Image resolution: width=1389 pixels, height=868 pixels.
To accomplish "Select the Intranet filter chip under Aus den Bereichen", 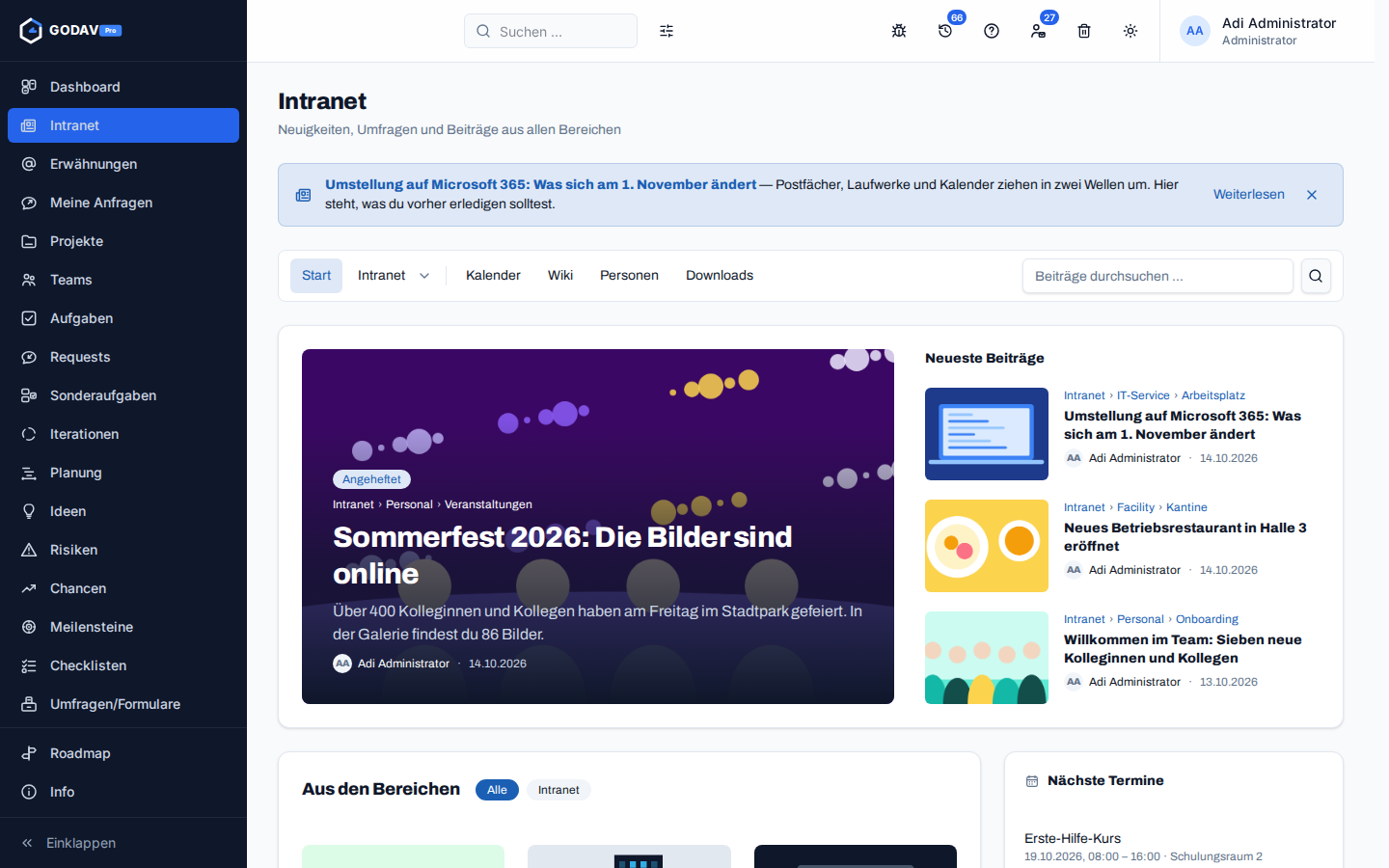I will [x=558, y=790].
